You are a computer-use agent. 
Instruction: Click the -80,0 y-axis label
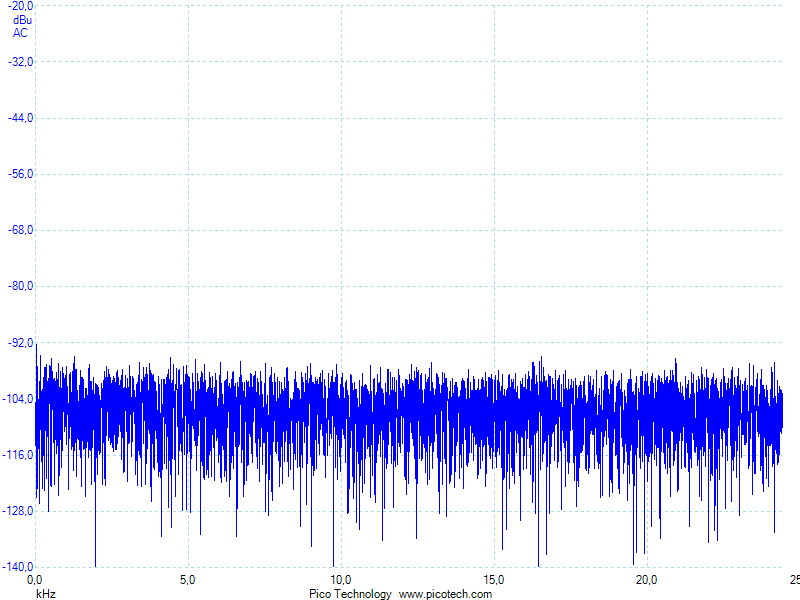[20, 286]
